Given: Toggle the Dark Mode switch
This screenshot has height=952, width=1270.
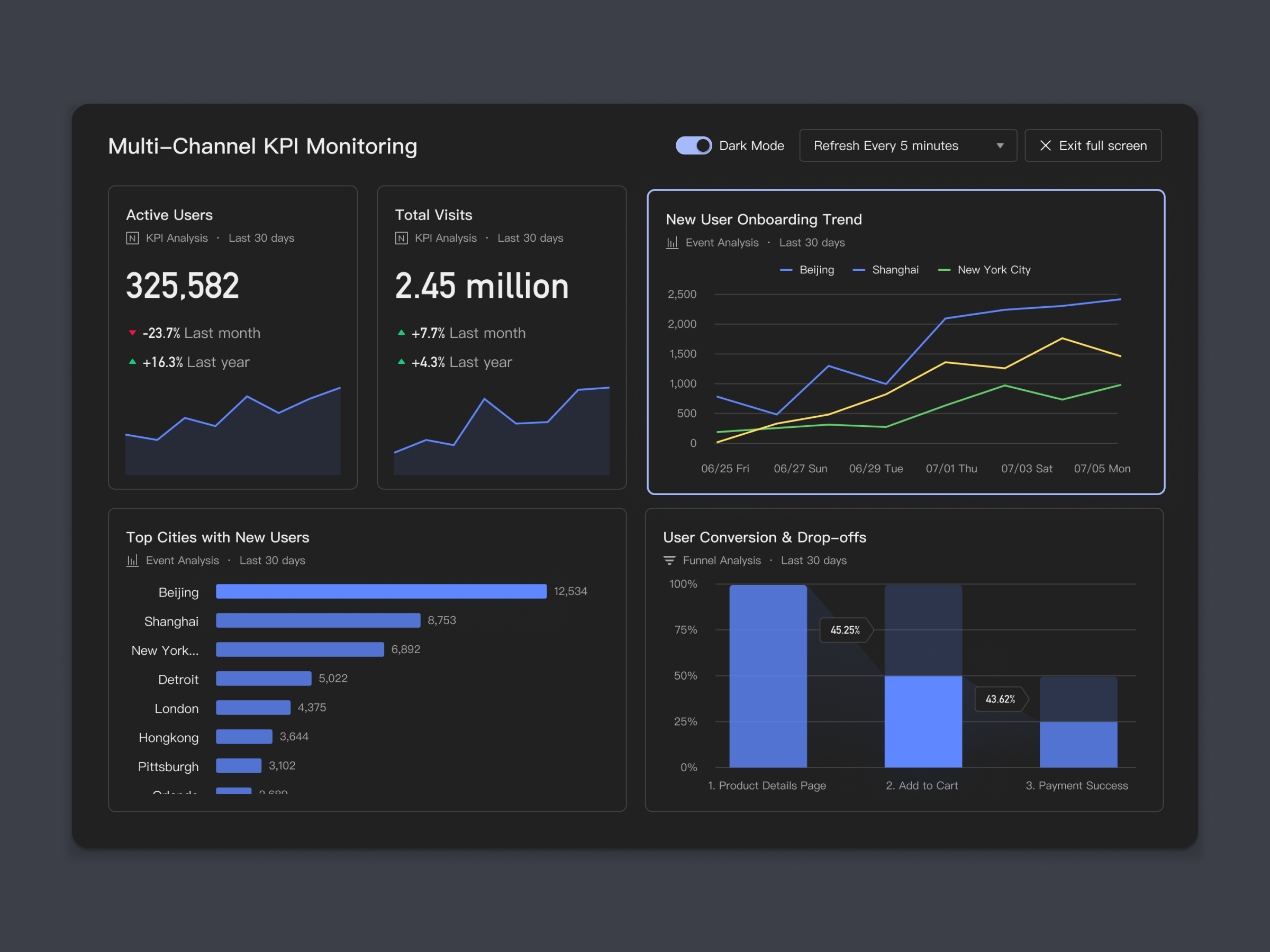Looking at the screenshot, I should (693, 146).
